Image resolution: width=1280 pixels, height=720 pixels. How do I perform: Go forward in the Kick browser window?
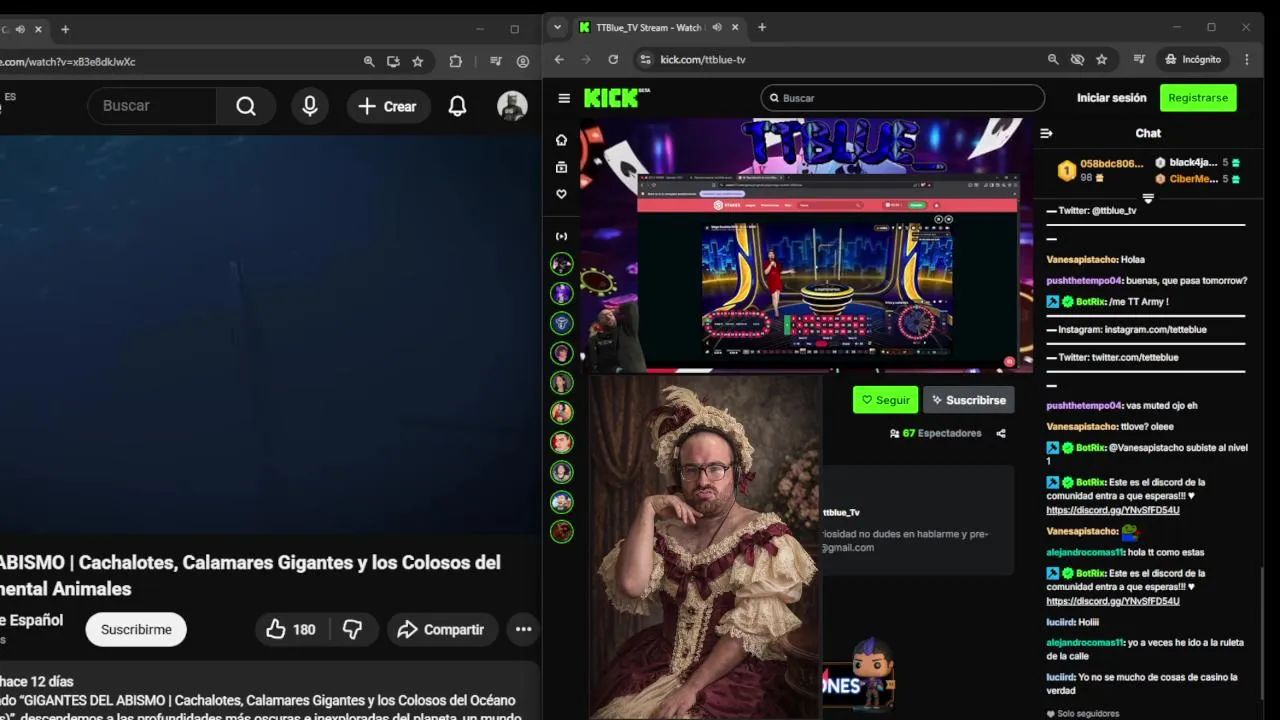click(586, 59)
